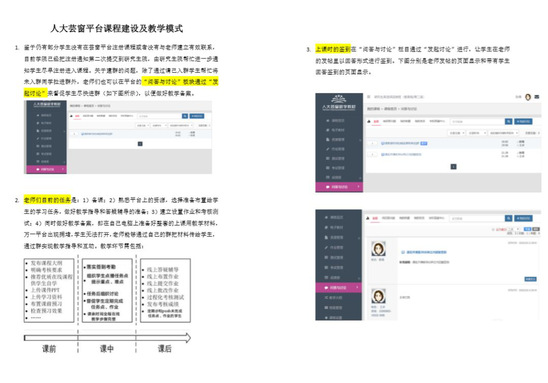Switch to the second tab in the lower-right screenshot
This screenshot has width=548, height=383.
tap(388, 218)
